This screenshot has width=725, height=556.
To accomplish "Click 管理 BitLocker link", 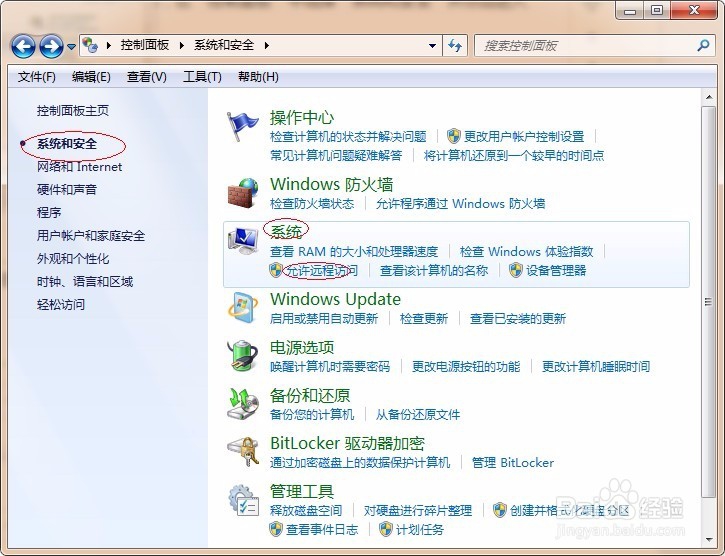I will (x=512, y=463).
